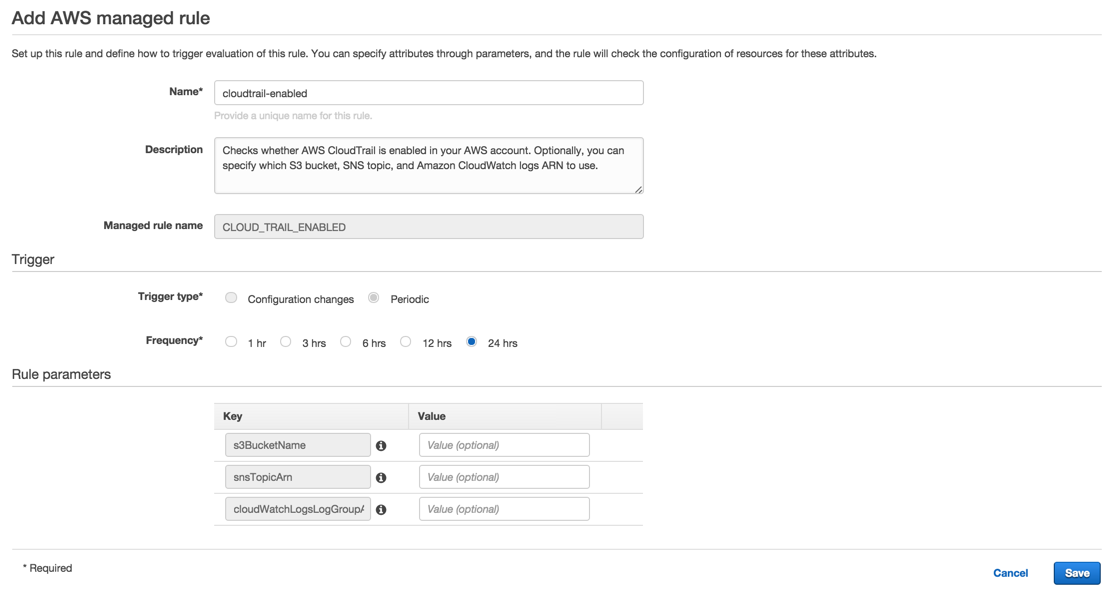Click the Key column header
Image resolution: width=1113 pixels, height=595 pixels.
click(229, 415)
